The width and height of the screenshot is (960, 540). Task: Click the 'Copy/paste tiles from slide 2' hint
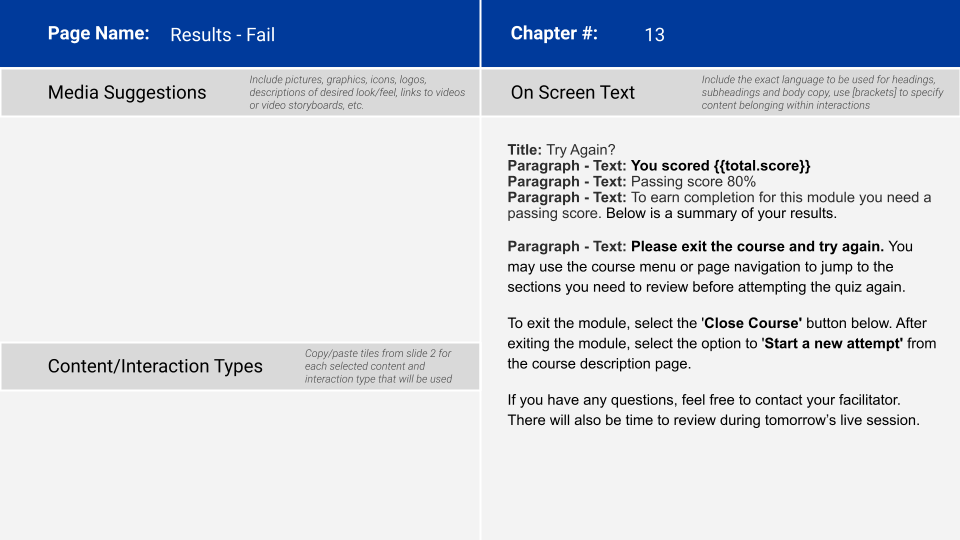pos(378,366)
